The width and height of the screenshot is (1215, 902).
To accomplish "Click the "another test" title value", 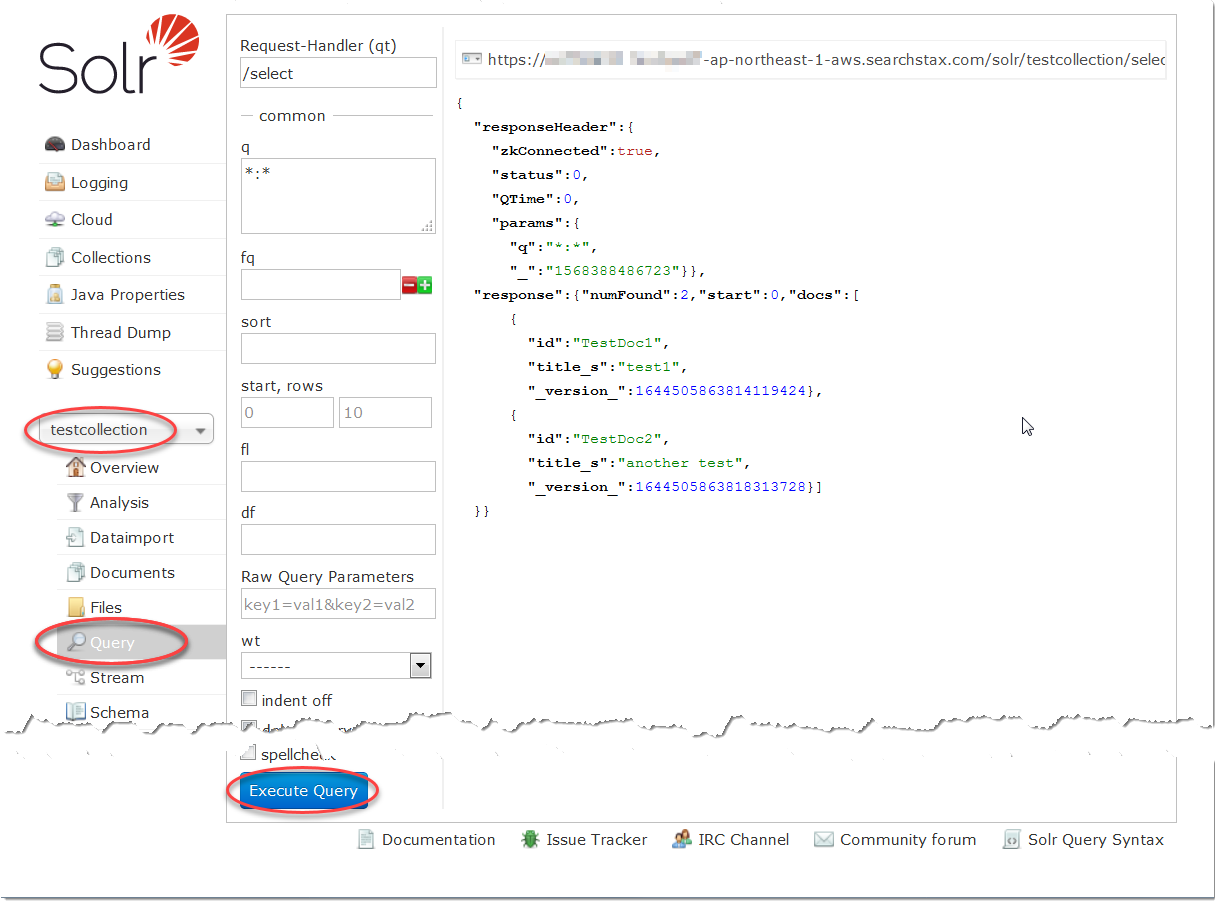I will [x=680, y=463].
